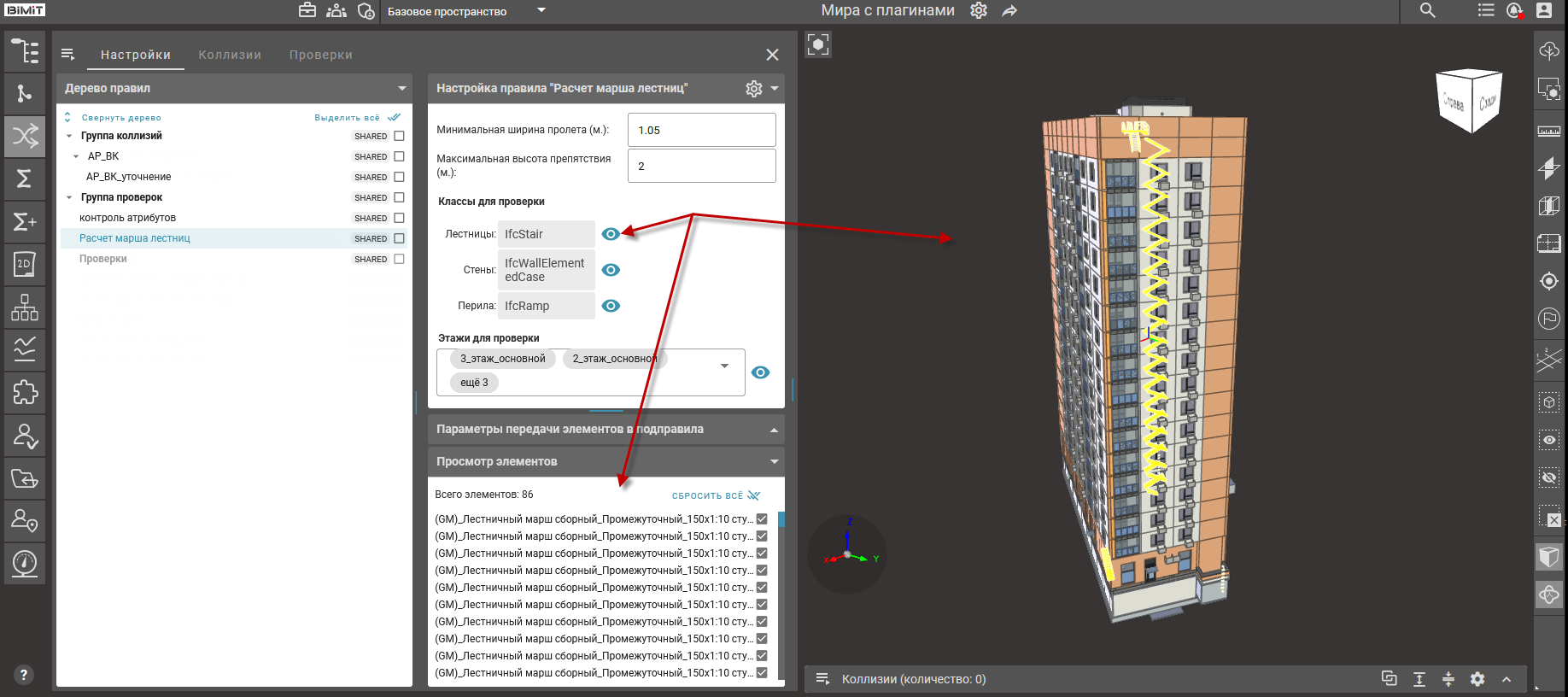This screenshot has width=1568, height=697.
Task: Click the fit-to-view icon in the viewer
Action: [818, 44]
